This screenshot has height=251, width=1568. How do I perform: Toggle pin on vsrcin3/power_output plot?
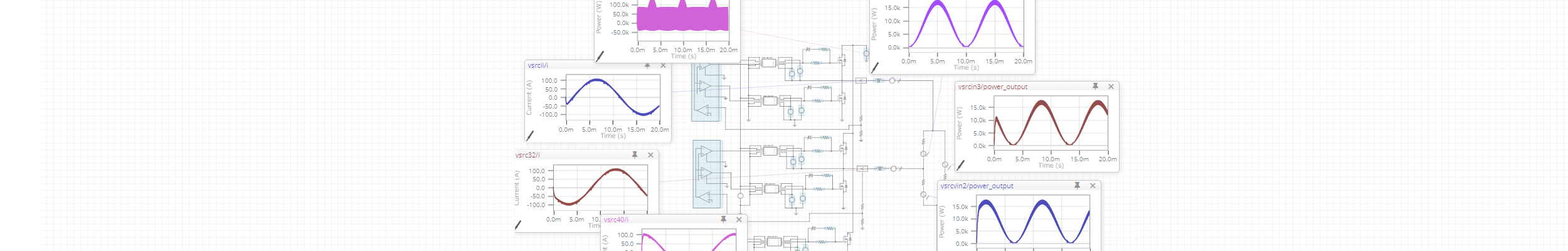point(1095,87)
